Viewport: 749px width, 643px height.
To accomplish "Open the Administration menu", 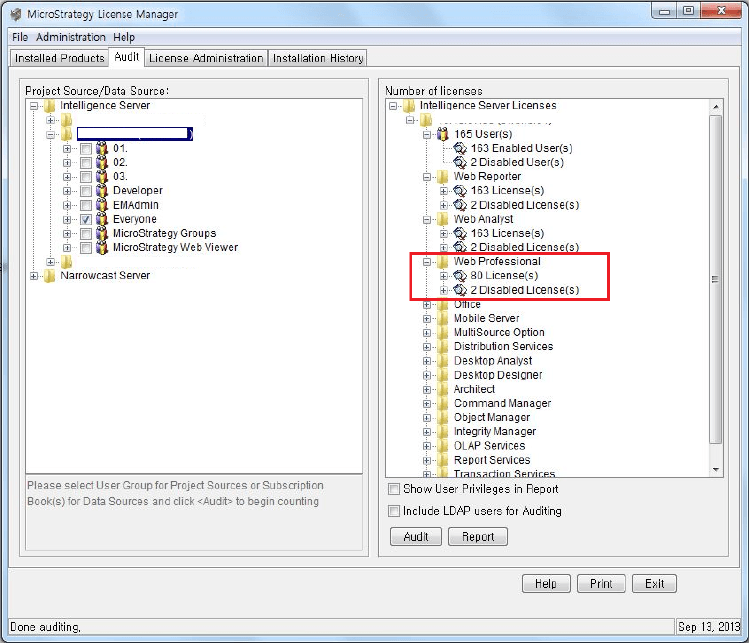I will point(71,37).
